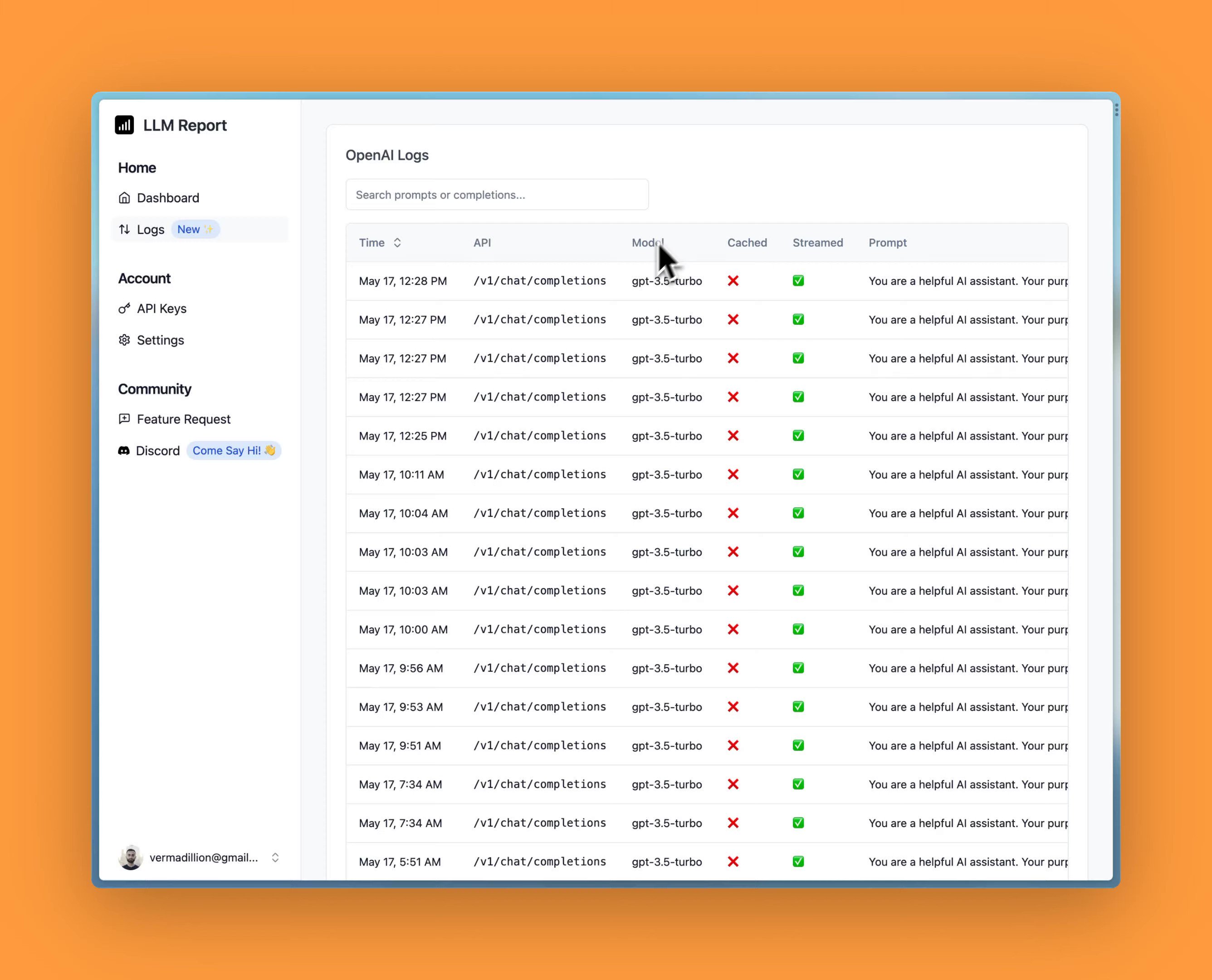Select the May 17, 9:53 AM timestamp

coord(401,707)
